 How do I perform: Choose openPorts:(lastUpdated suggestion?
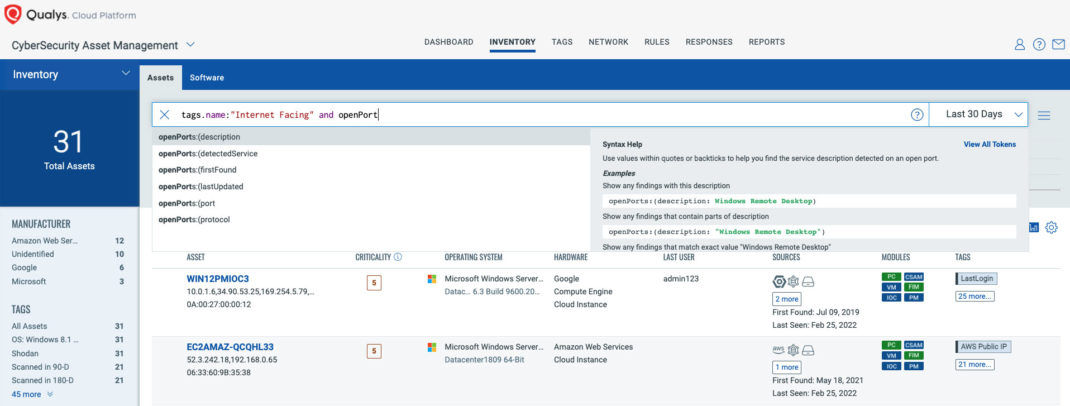click(x=371, y=186)
